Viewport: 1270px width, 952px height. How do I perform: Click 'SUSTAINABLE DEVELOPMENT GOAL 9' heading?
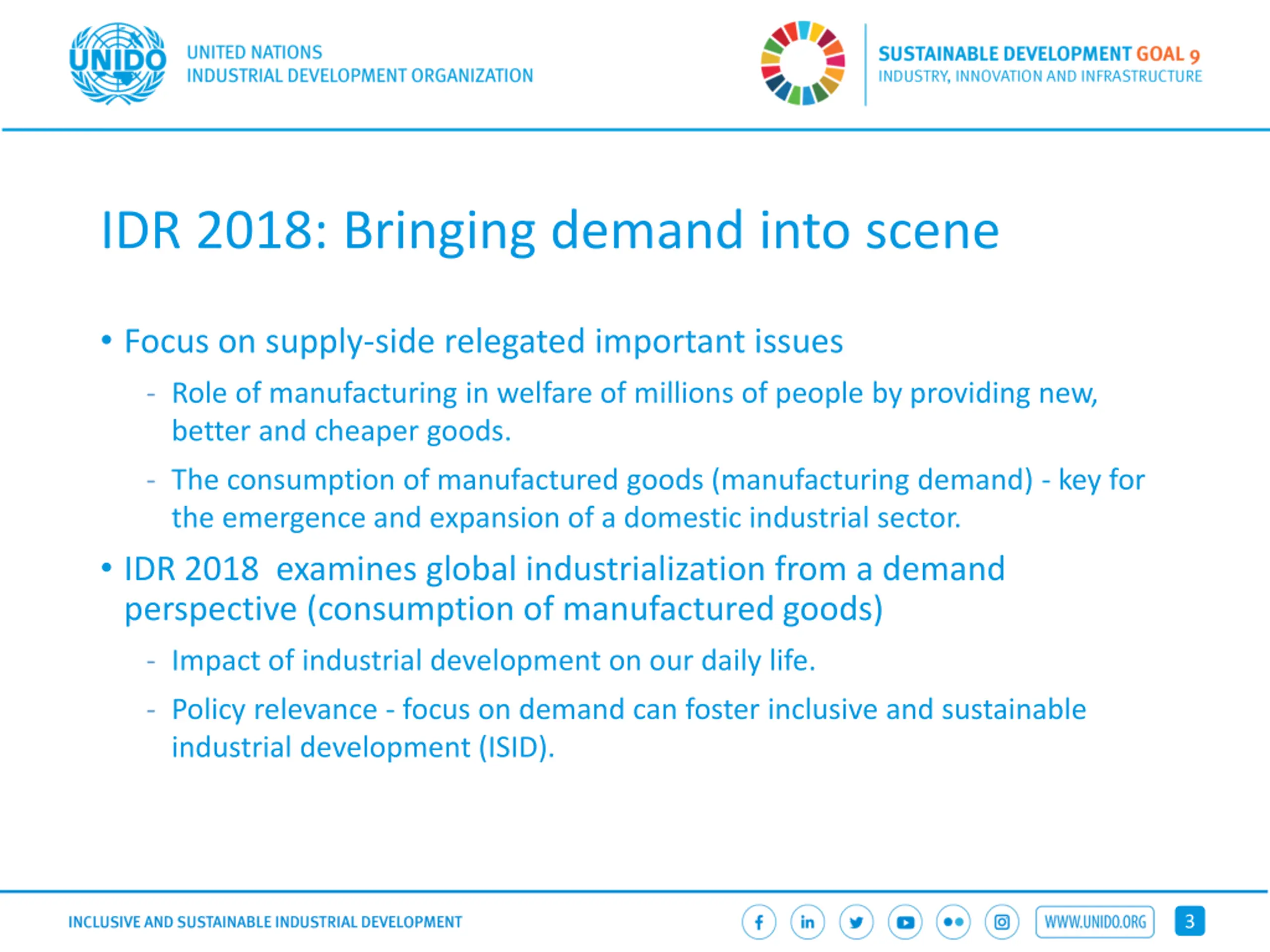pyautogui.click(x=1039, y=54)
